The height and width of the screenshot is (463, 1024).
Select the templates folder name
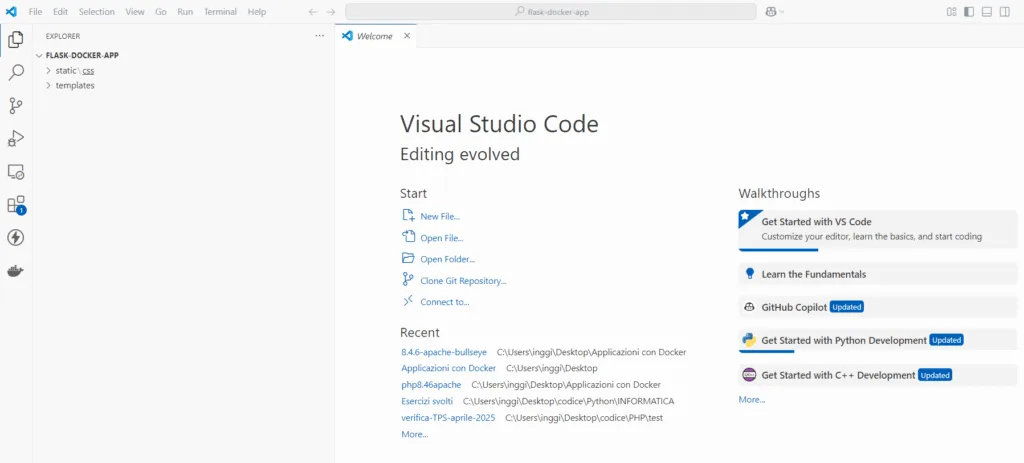75,86
